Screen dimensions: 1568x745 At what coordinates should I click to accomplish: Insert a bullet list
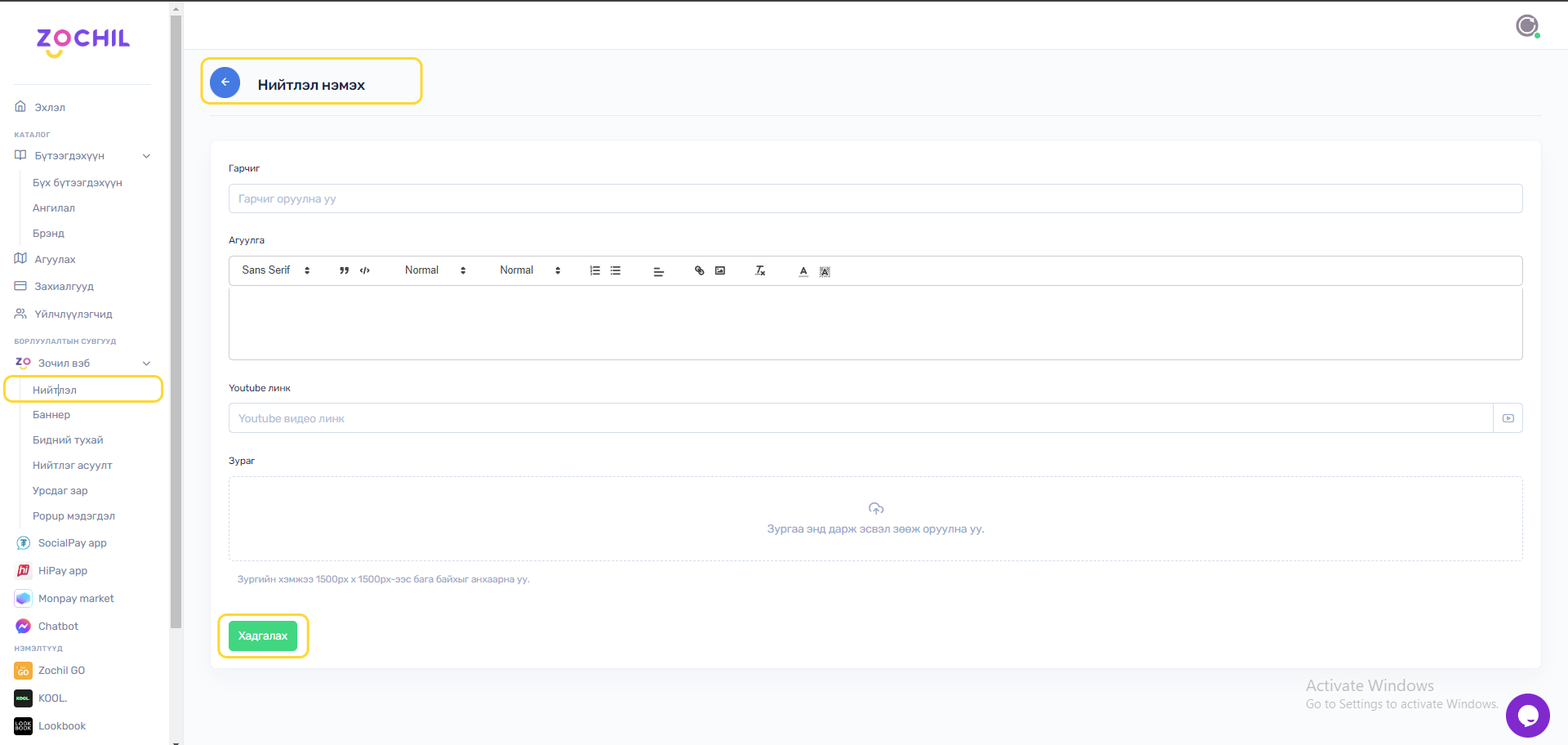tap(616, 271)
